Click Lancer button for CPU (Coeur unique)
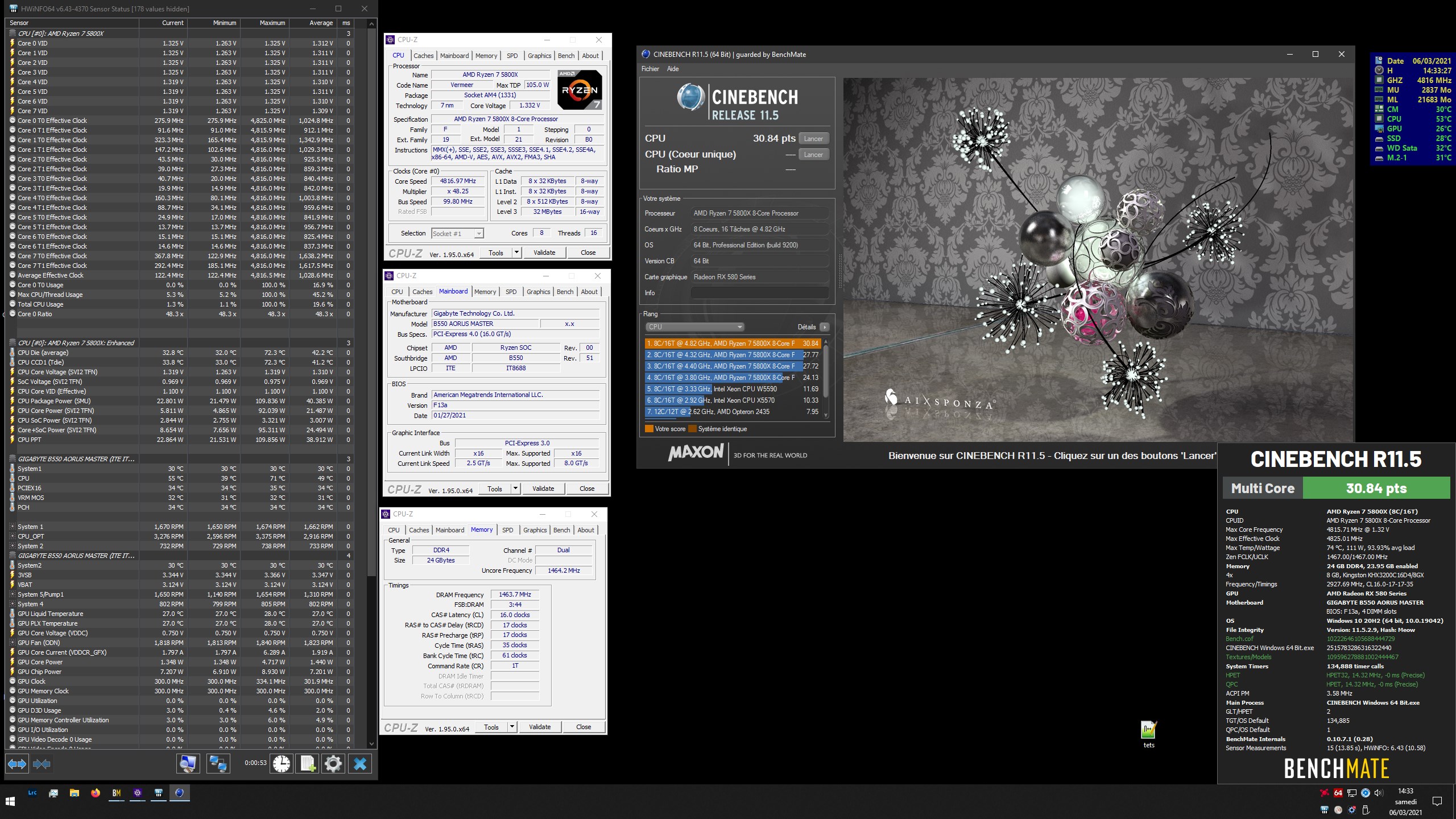The height and width of the screenshot is (819, 1456). point(813,155)
